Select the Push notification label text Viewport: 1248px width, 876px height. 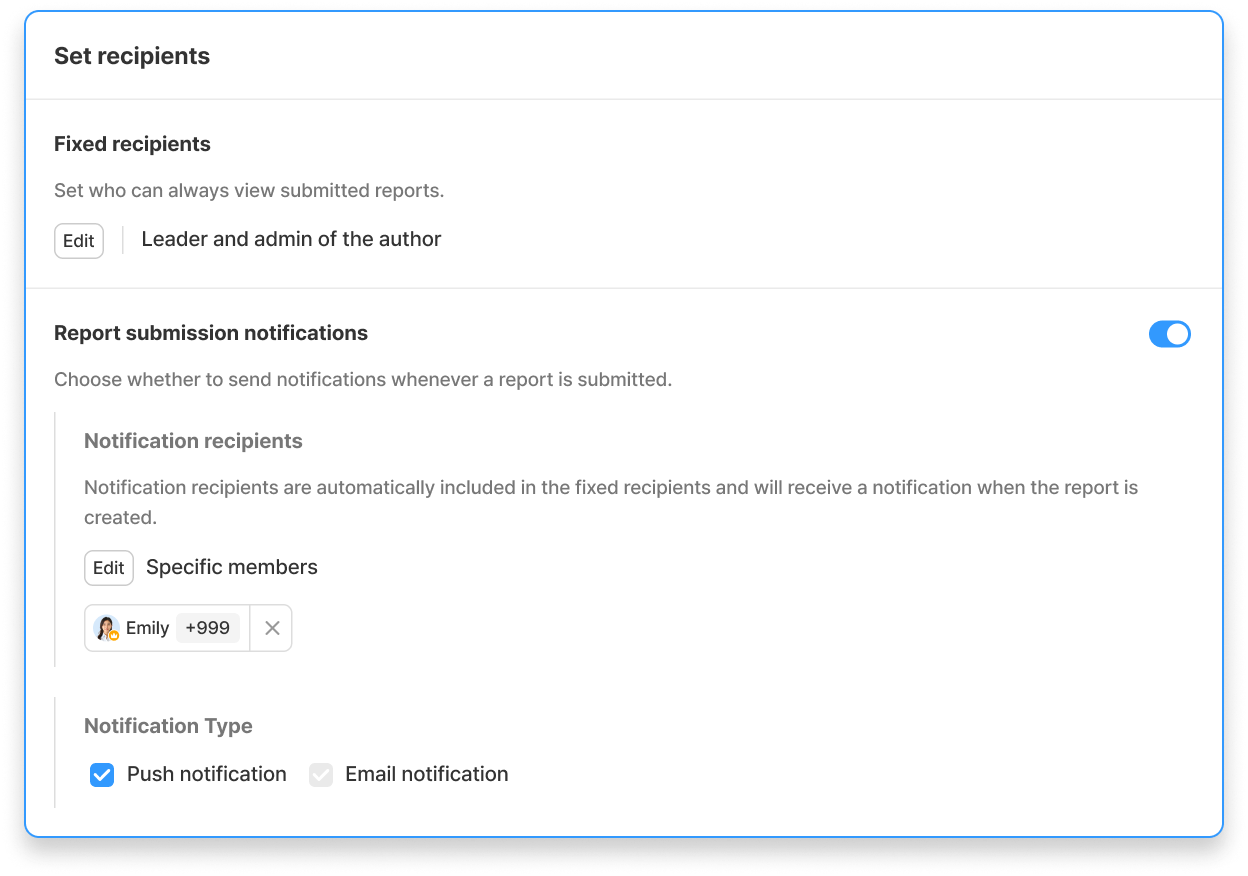207,774
